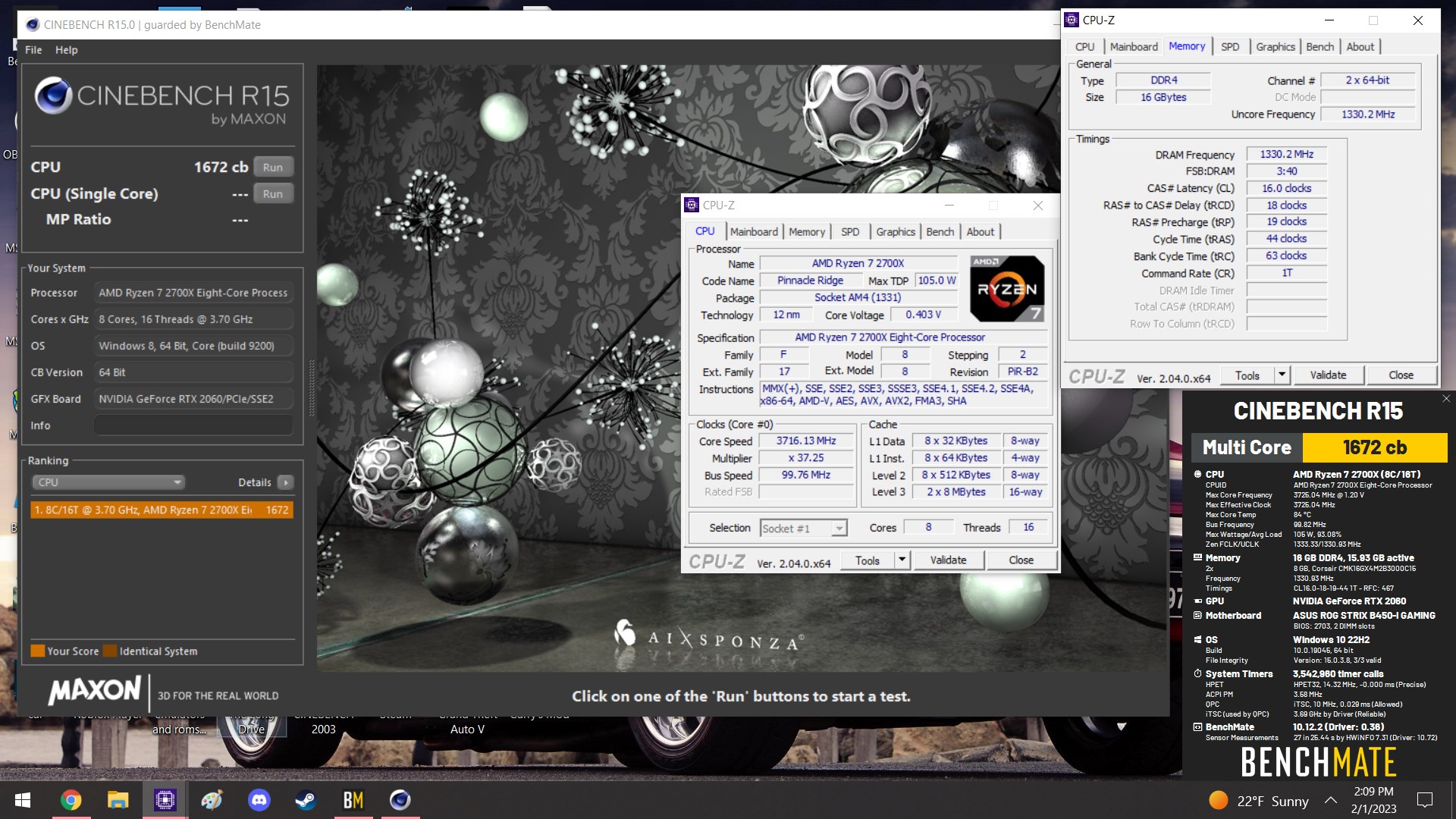This screenshot has width=1456, height=819.
Task: Click the Your Score orange legend swatch
Action: (x=37, y=651)
